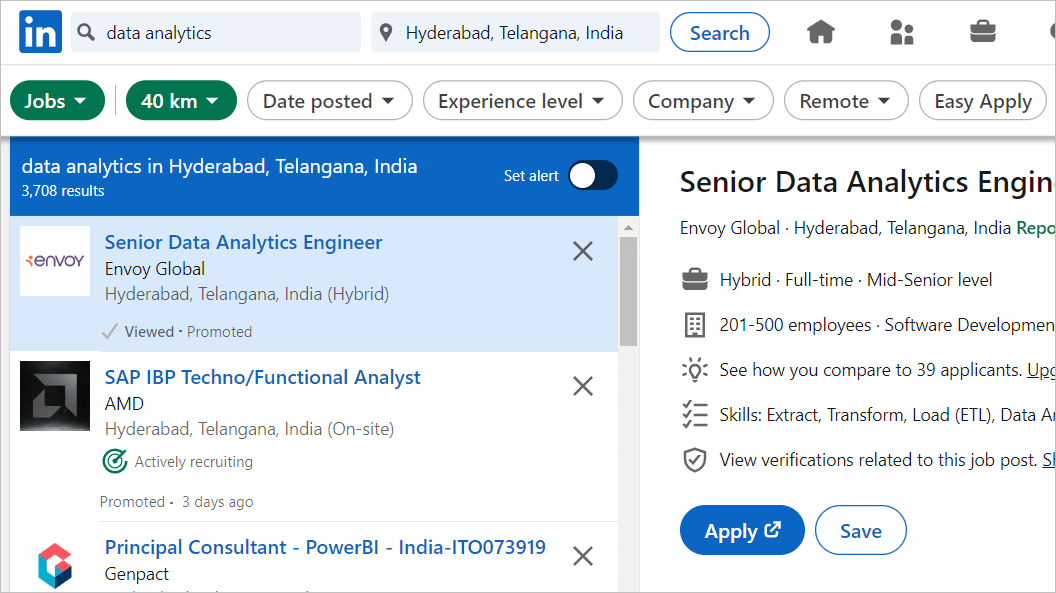Dismiss the Senior Data Analytics Engineer listing

(x=583, y=251)
